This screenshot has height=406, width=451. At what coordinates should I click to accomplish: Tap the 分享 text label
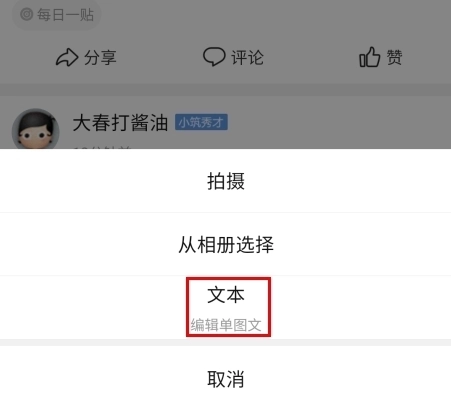[x=100, y=57]
